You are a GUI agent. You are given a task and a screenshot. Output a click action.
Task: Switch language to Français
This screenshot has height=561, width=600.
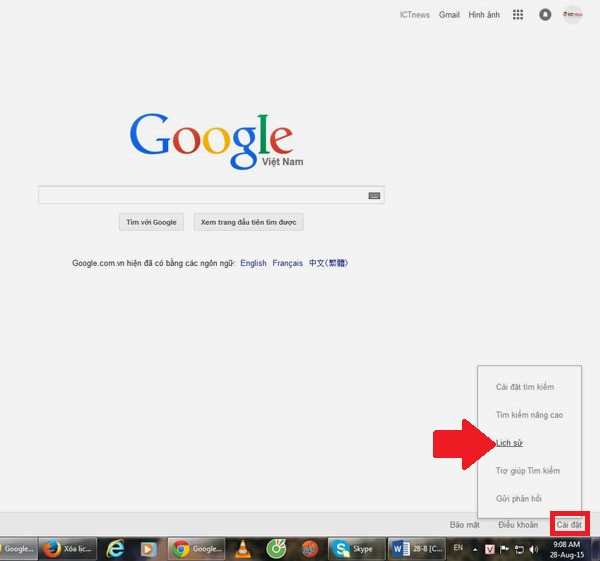pos(287,263)
